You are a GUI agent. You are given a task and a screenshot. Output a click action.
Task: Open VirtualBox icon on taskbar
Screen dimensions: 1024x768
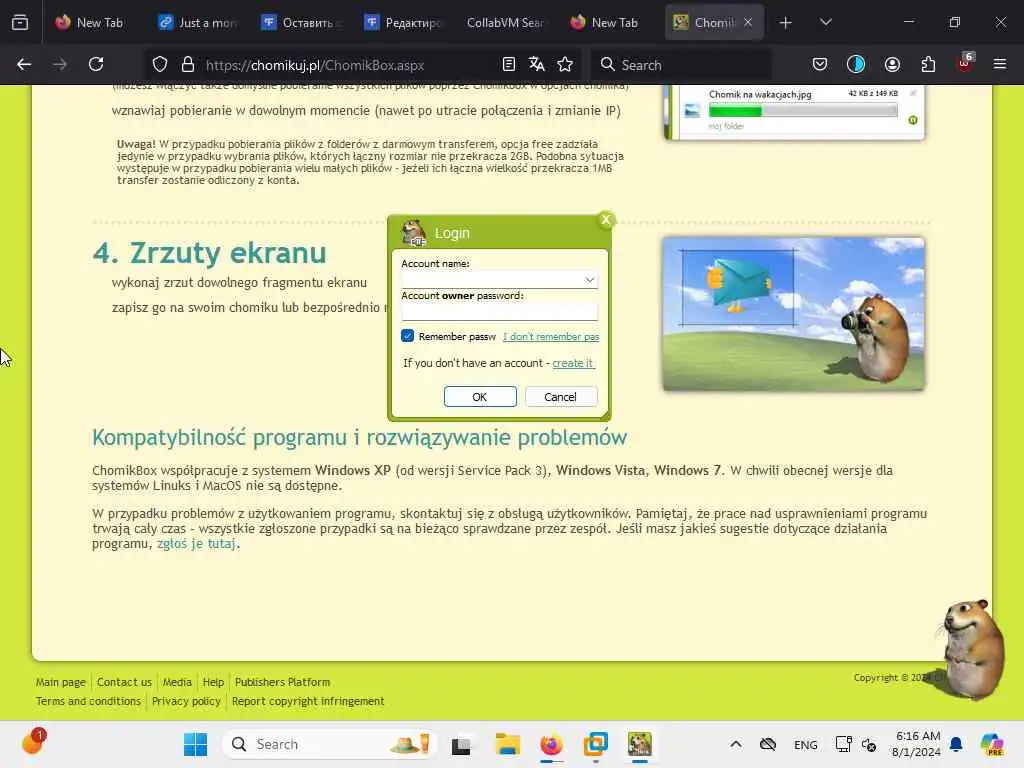(x=596, y=744)
